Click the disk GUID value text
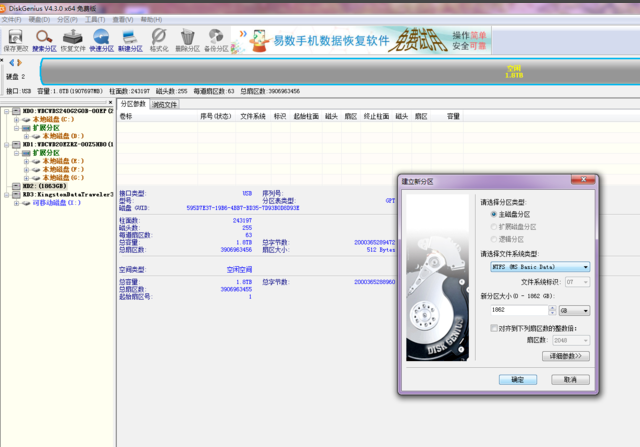 (243, 208)
